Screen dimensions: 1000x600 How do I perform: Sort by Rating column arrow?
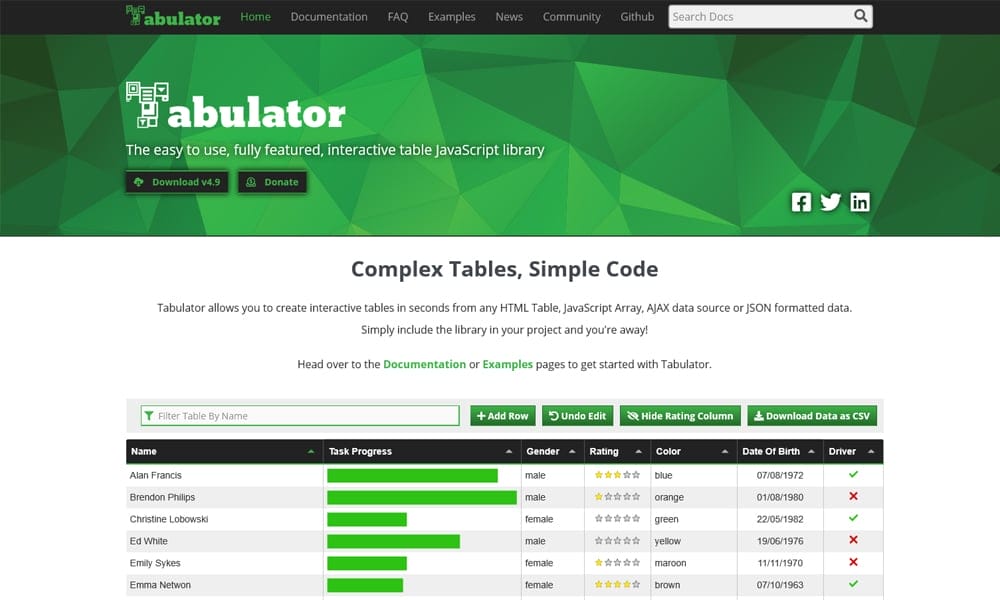click(x=638, y=451)
